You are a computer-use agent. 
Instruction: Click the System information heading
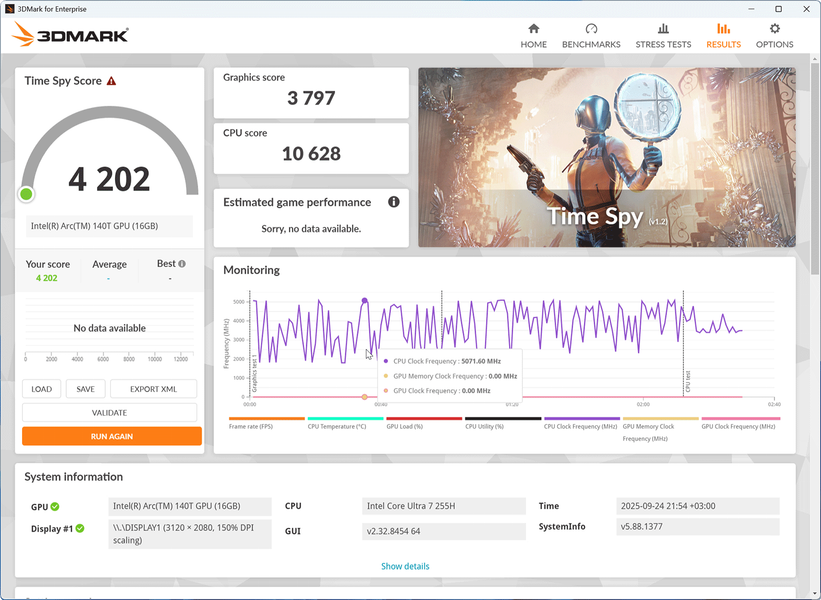point(73,477)
